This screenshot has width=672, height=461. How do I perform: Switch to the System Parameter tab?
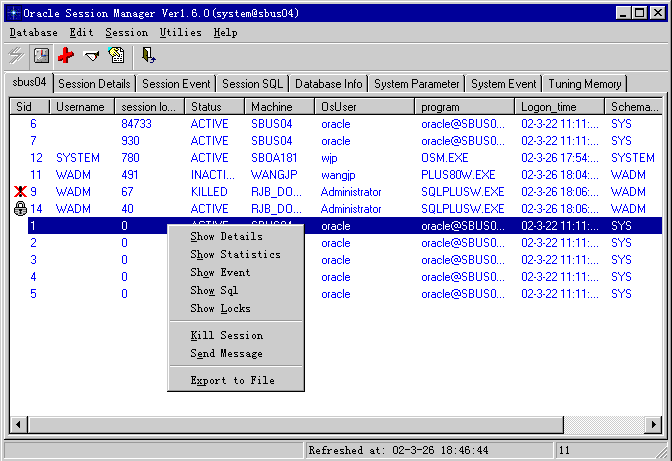pyautogui.click(x=417, y=84)
